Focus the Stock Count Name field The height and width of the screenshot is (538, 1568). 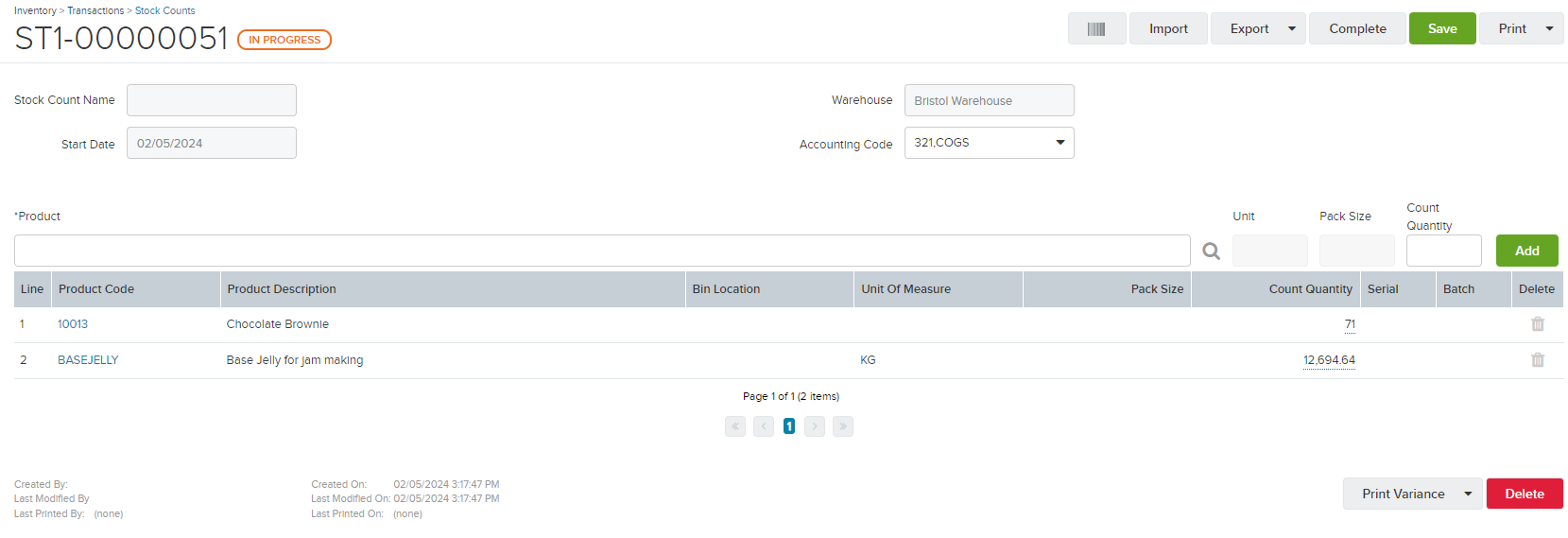[x=212, y=100]
